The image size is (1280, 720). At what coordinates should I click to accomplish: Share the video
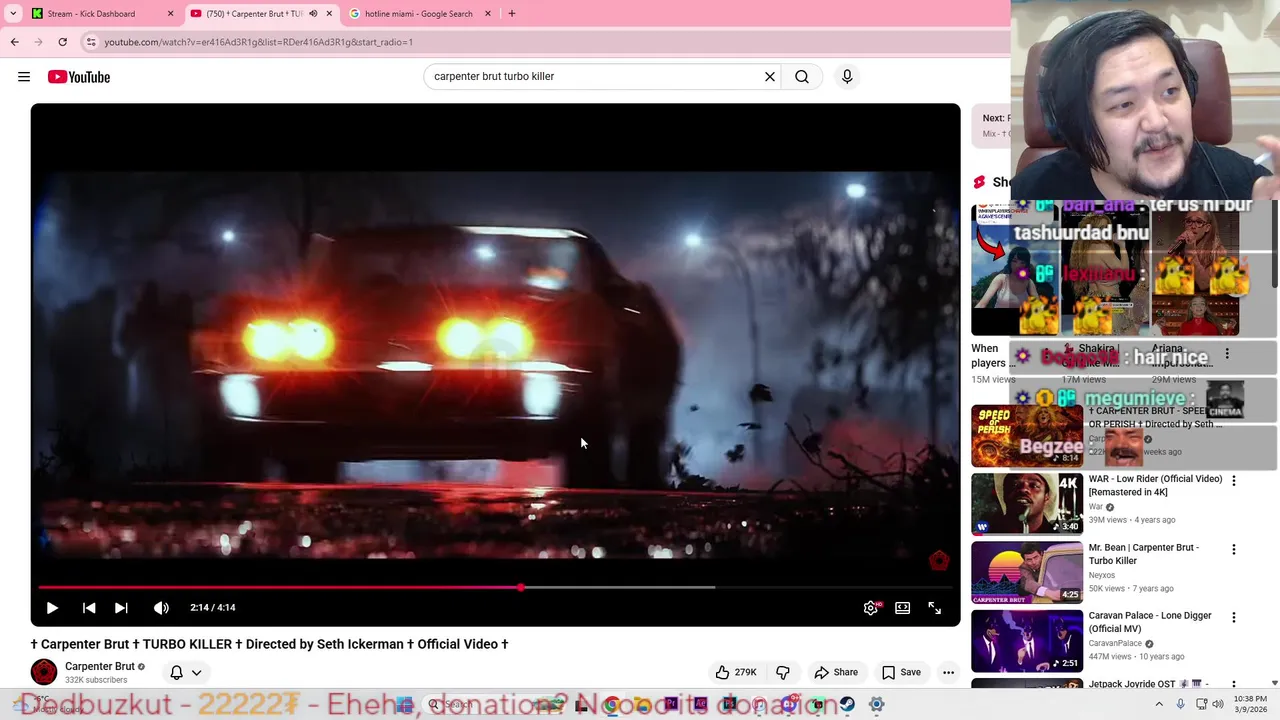(836, 672)
